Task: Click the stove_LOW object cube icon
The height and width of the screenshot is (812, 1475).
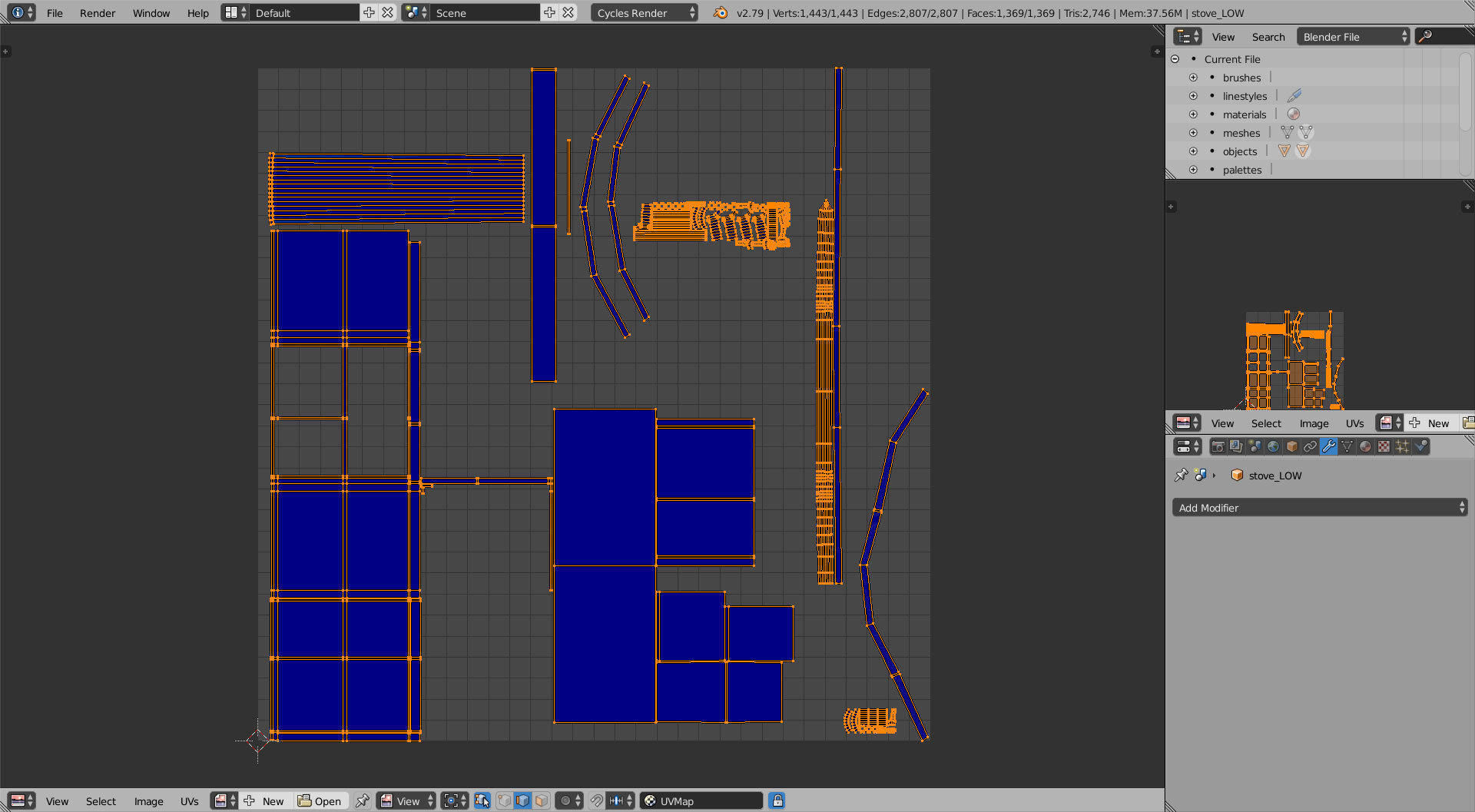Action: tap(1237, 476)
